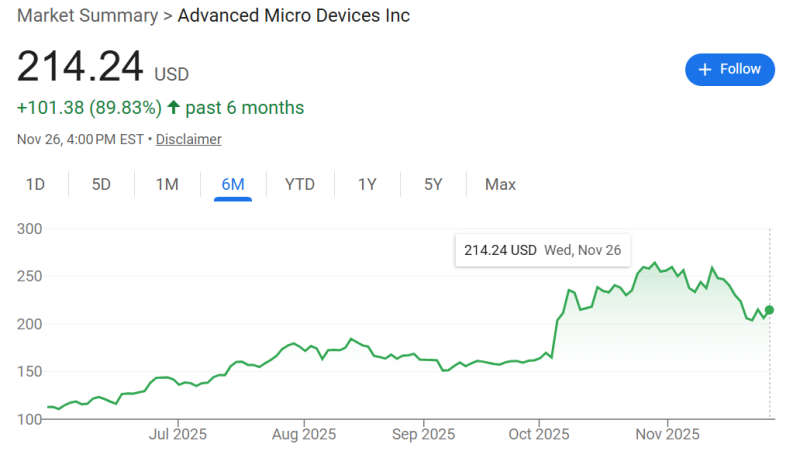The width and height of the screenshot is (800, 451).
Task: Click the green up arrow icon
Action: (174, 107)
